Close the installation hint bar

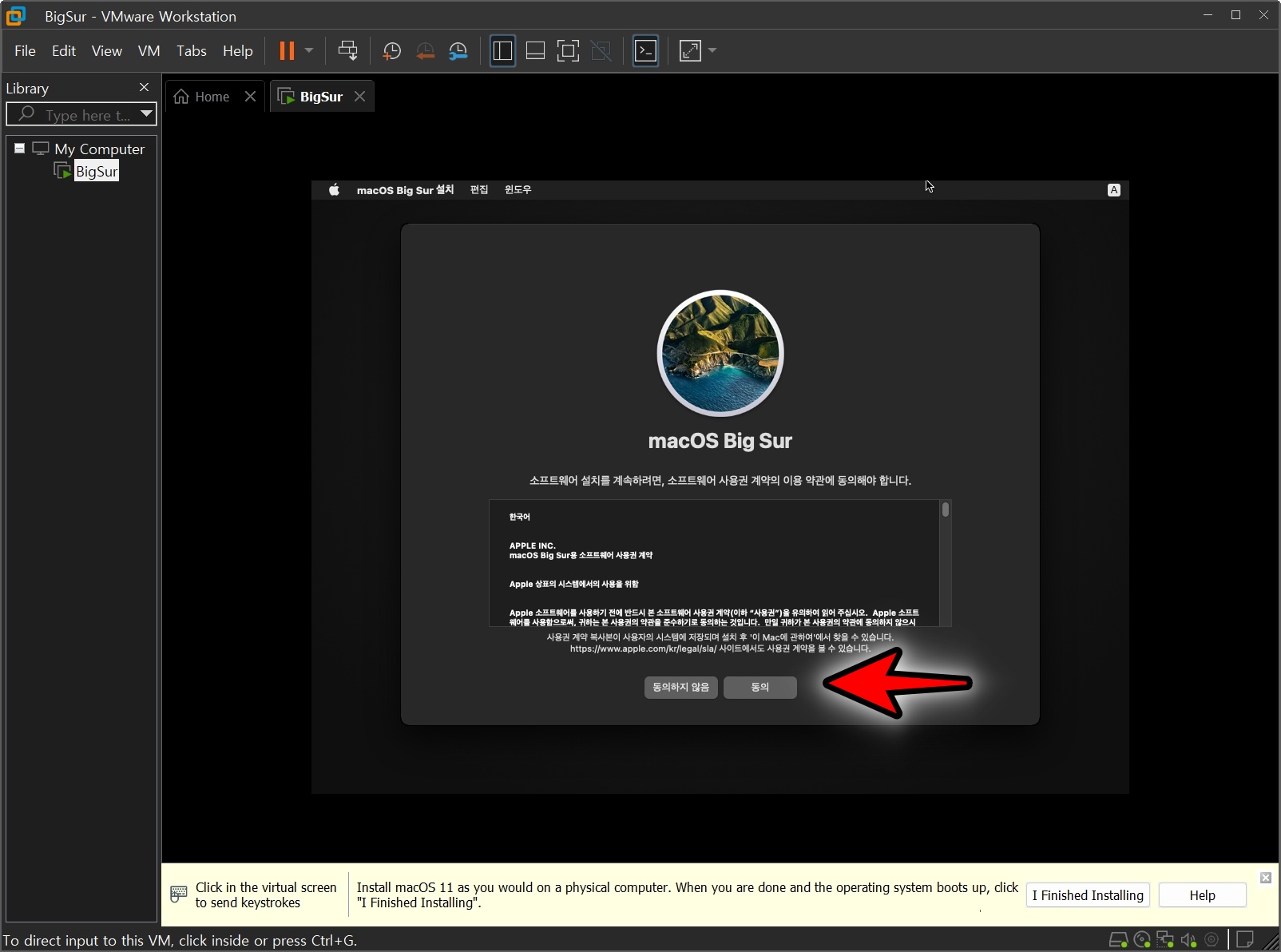(x=1266, y=878)
